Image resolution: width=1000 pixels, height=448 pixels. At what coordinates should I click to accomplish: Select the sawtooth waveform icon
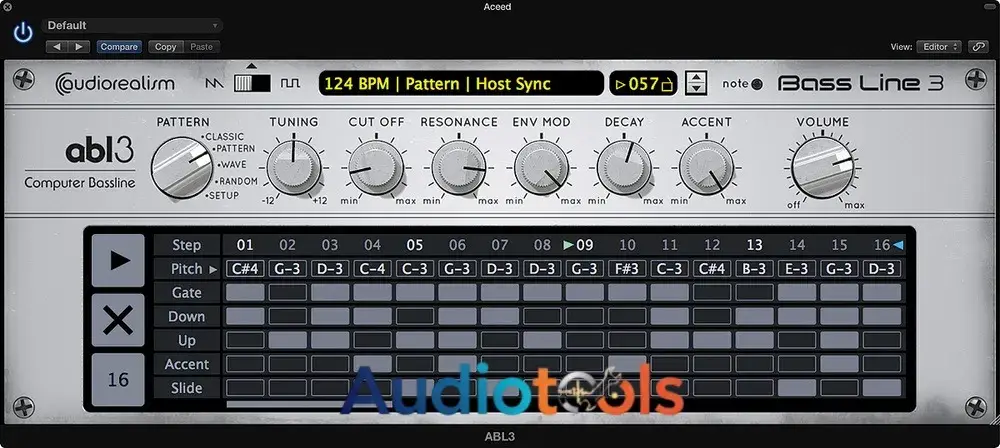(215, 83)
